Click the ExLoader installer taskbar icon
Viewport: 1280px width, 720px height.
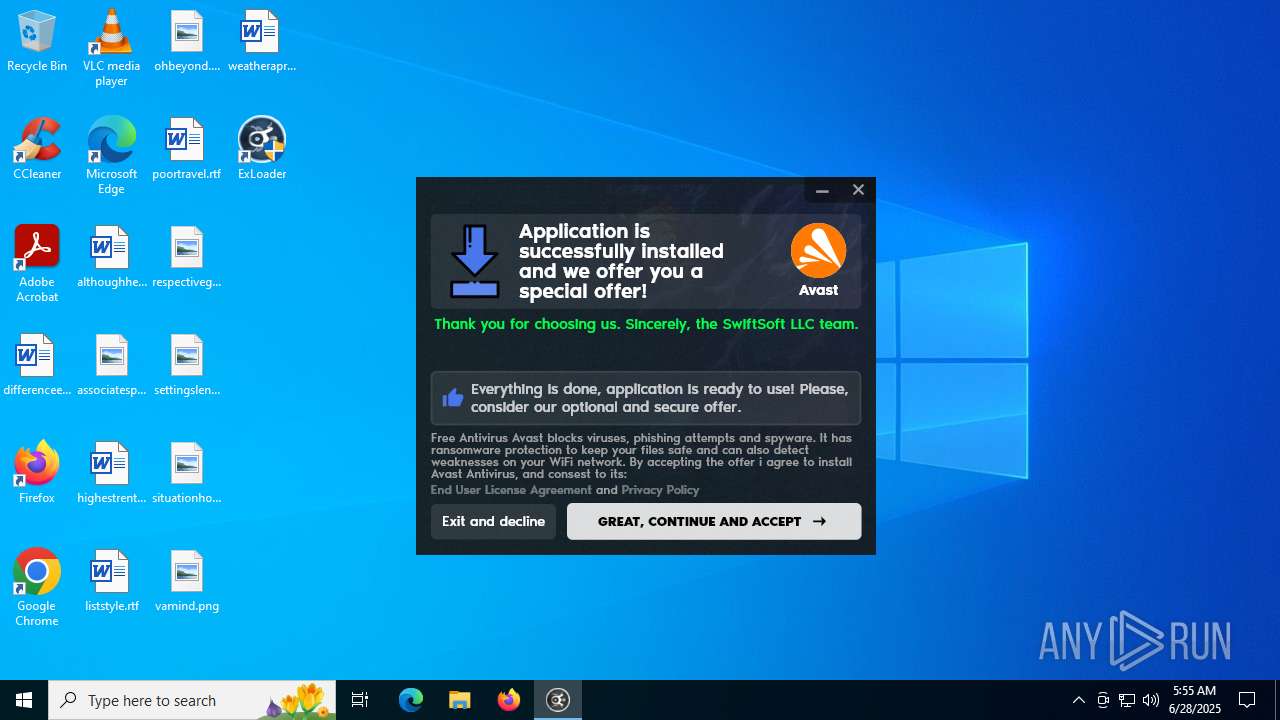pyautogui.click(x=558, y=700)
